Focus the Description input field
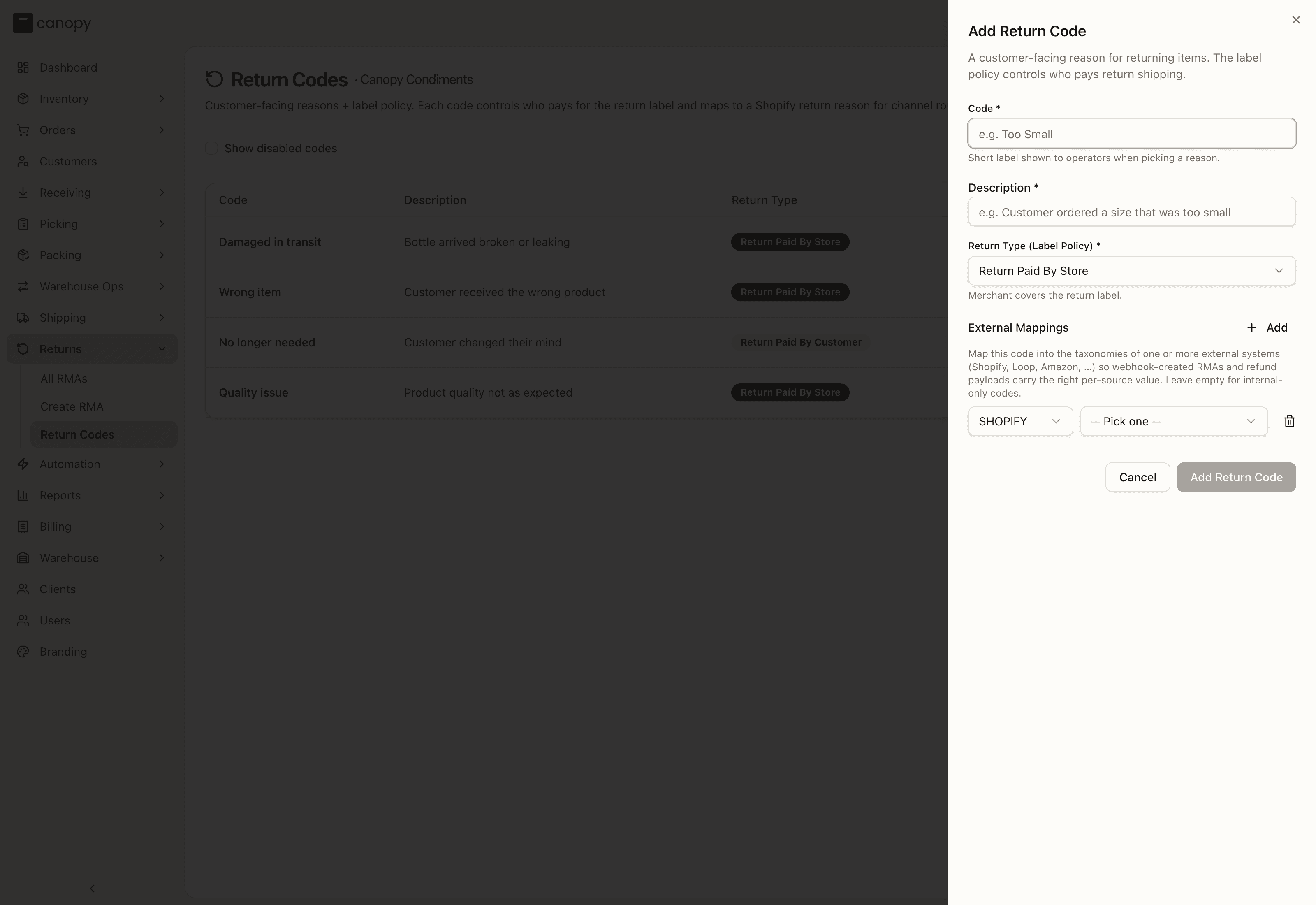Viewport: 1316px width, 905px height. [1131, 212]
